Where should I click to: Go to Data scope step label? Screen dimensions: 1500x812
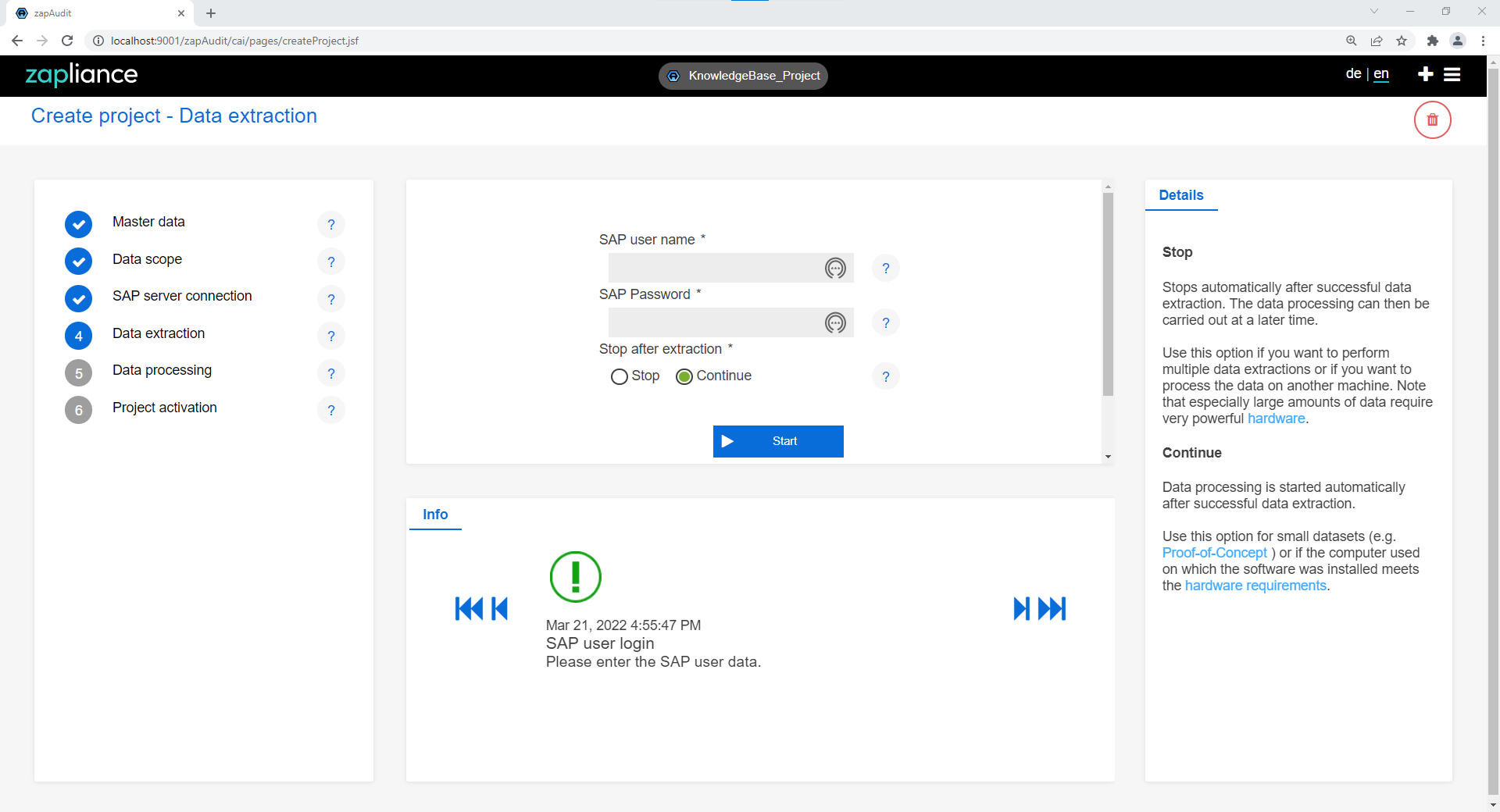tap(147, 259)
